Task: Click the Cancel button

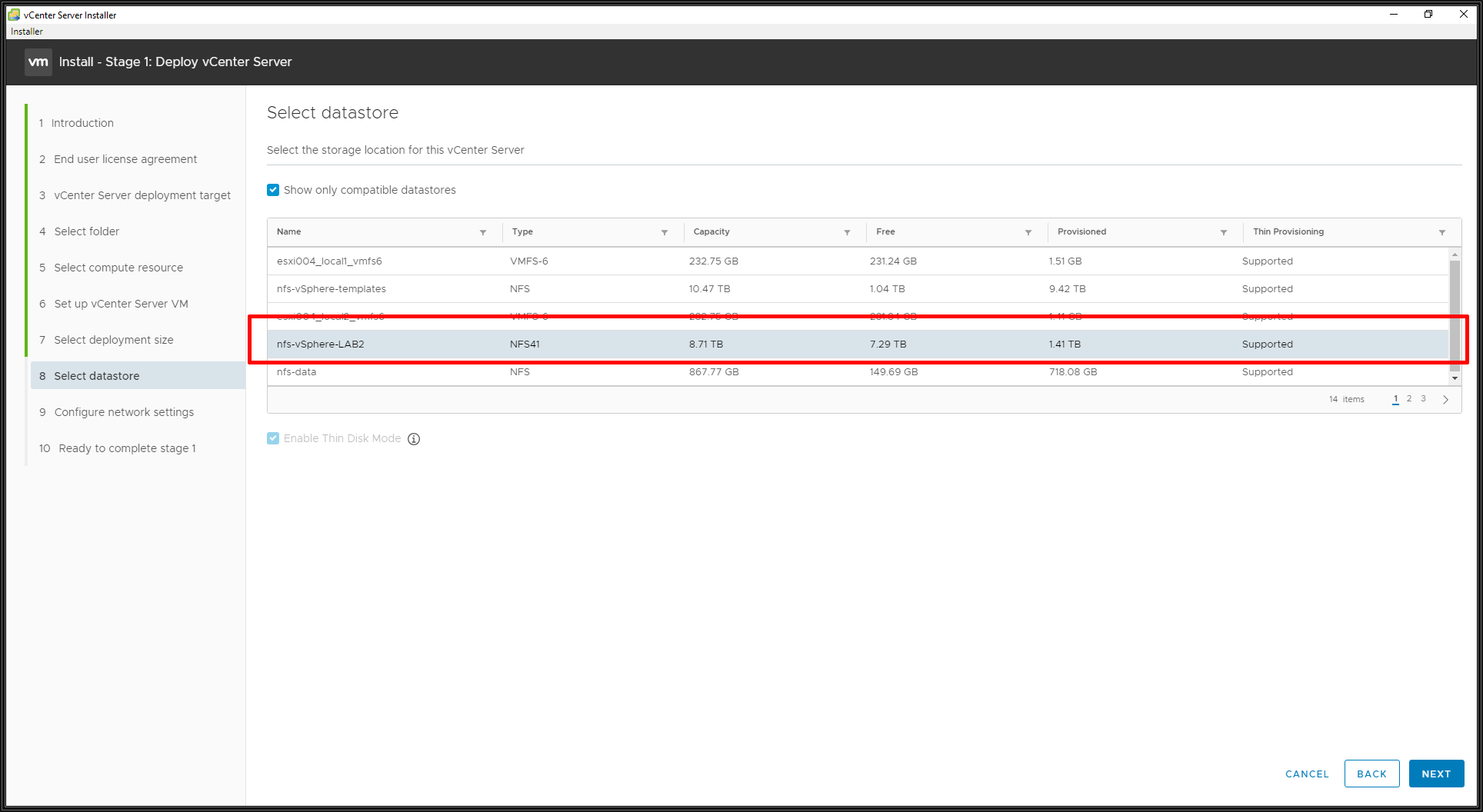Action: 1306,774
